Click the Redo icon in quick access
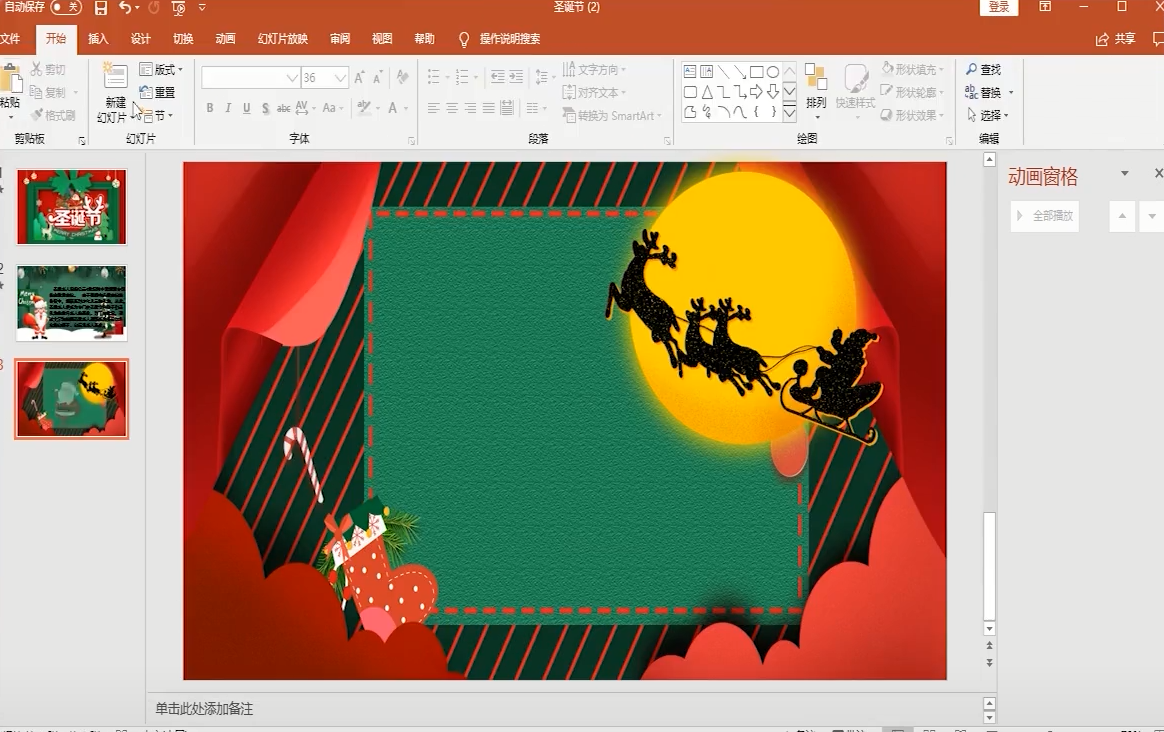The height and width of the screenshot is (732, 1164). tap(154, 8)
